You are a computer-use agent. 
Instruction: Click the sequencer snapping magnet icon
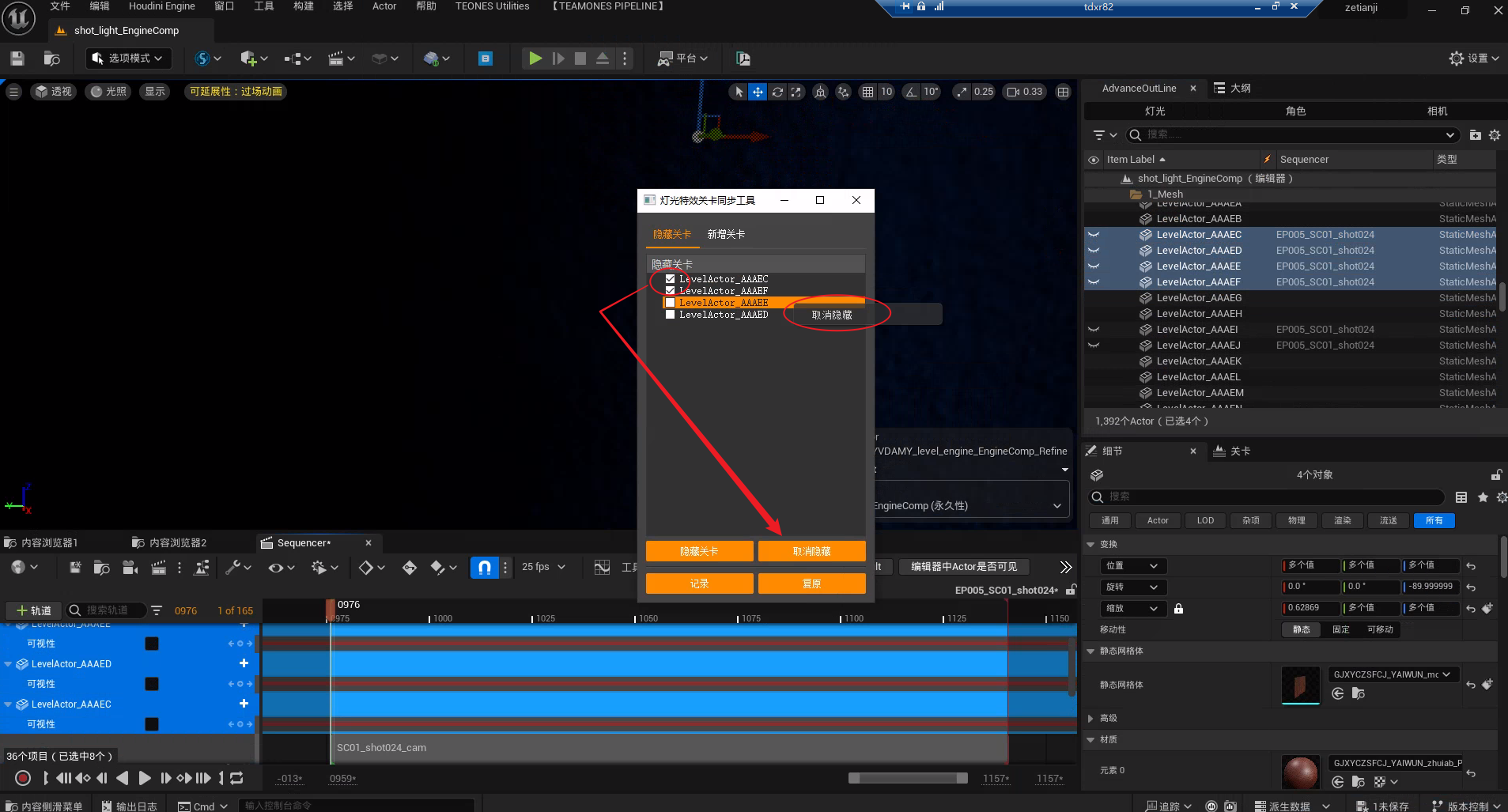(x=484, y=567)
